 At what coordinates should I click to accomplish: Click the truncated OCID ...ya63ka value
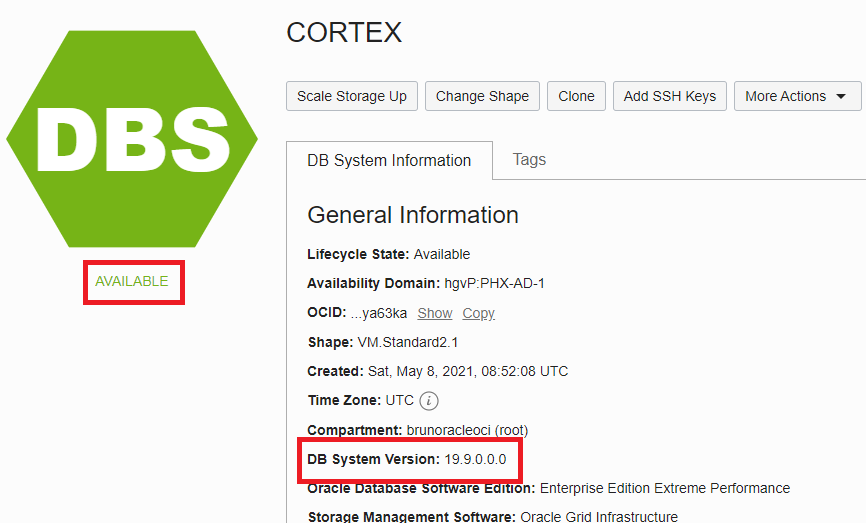[x=379, y=313]
